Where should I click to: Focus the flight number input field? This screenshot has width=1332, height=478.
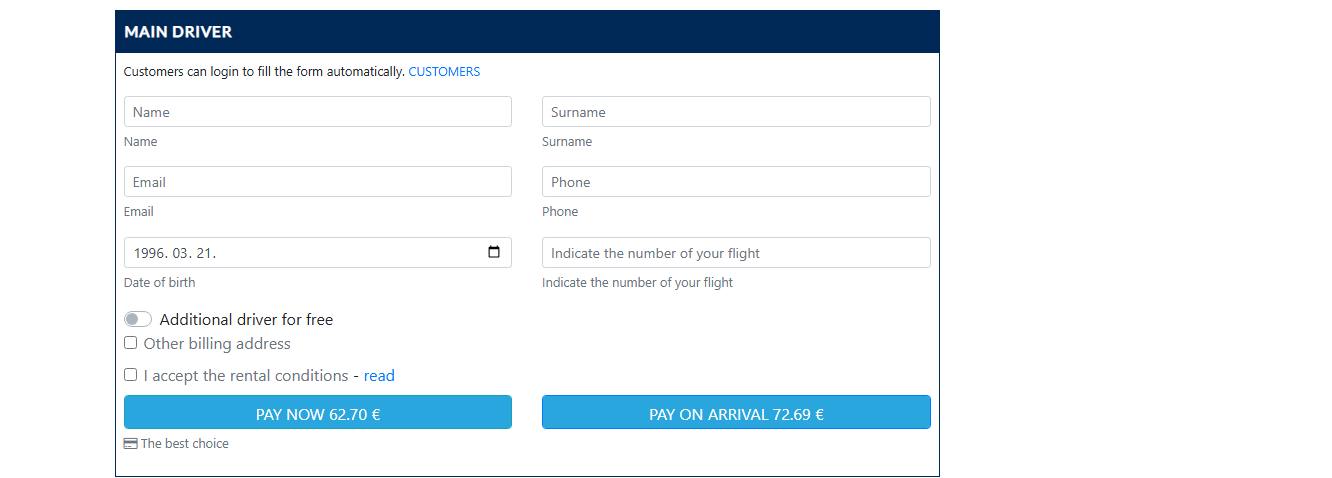pyautogui.click(x=735, y=253)
